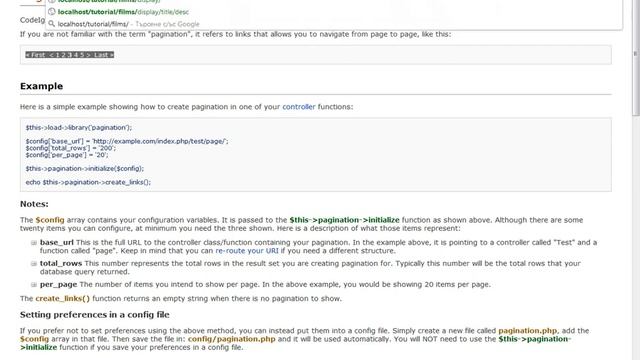Click the bold per_page term
This screenshot has width=640, height=360.
[58, 284]
